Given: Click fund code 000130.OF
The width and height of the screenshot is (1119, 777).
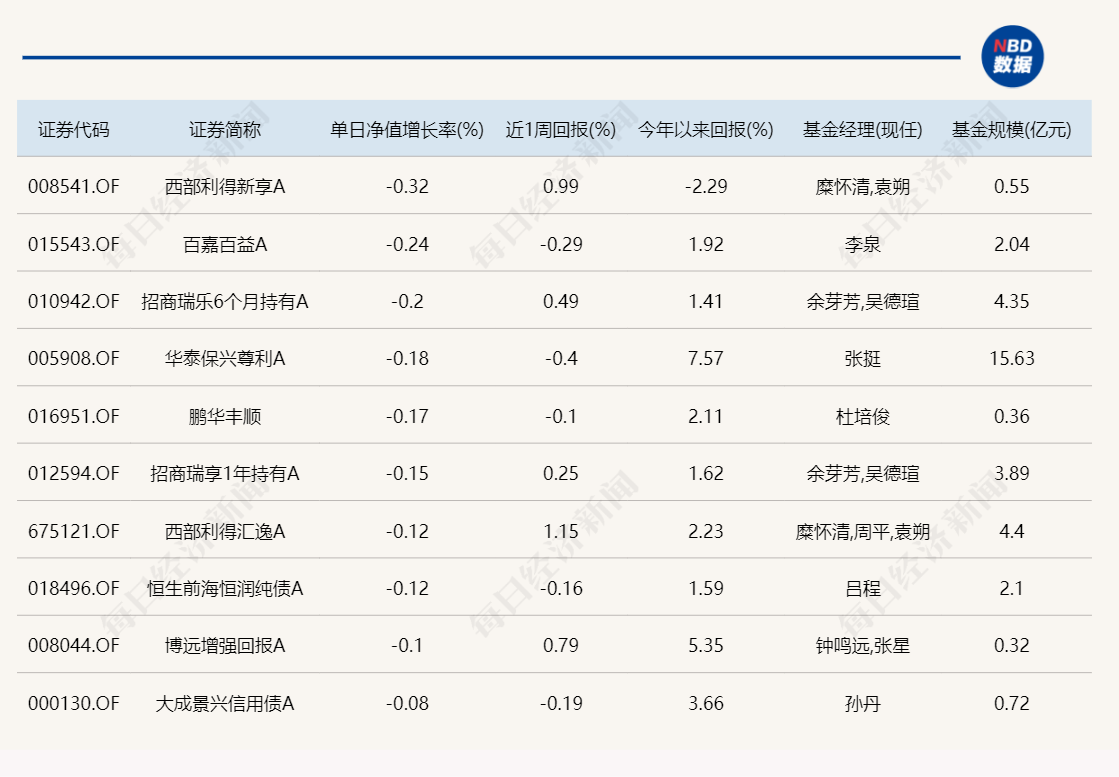Looking at the screenshot, I should [74, 704].
